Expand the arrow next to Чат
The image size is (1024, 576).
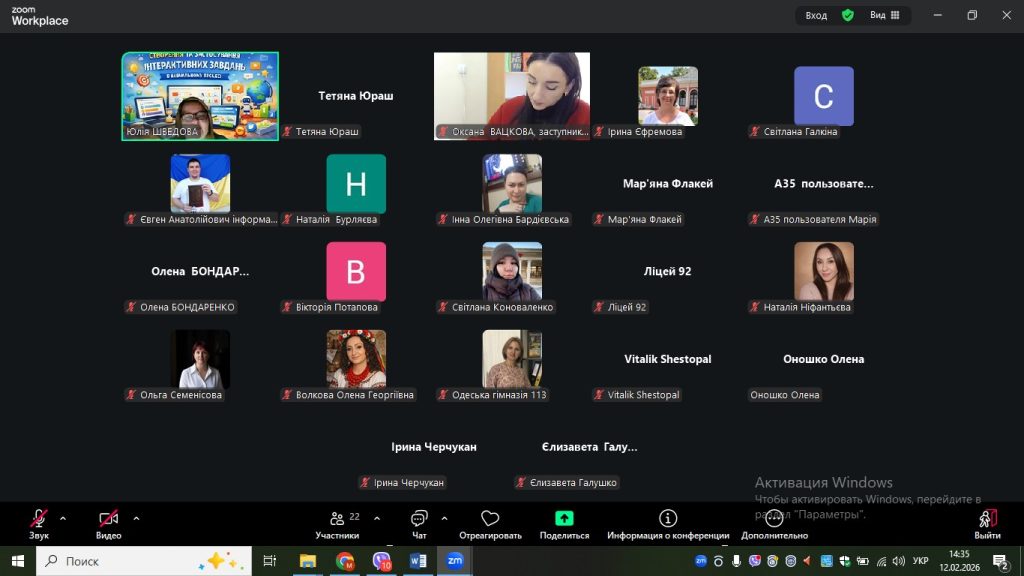(x=444, y=518)
